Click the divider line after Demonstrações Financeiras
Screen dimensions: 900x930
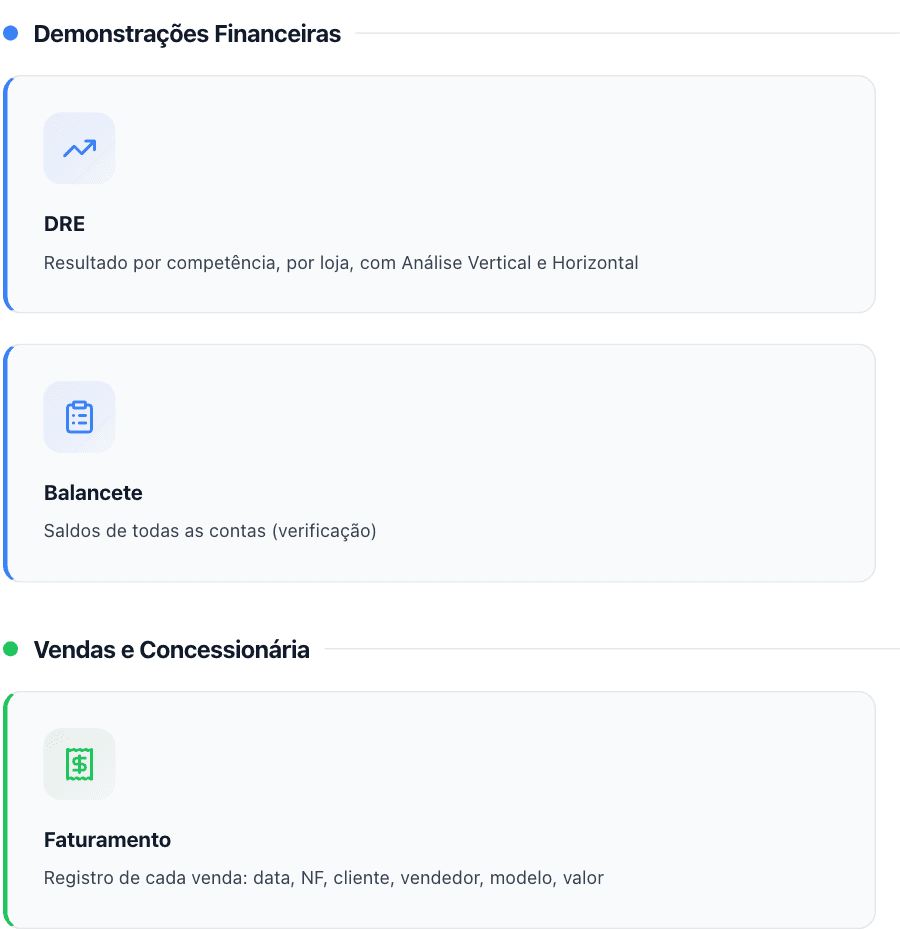627,33
